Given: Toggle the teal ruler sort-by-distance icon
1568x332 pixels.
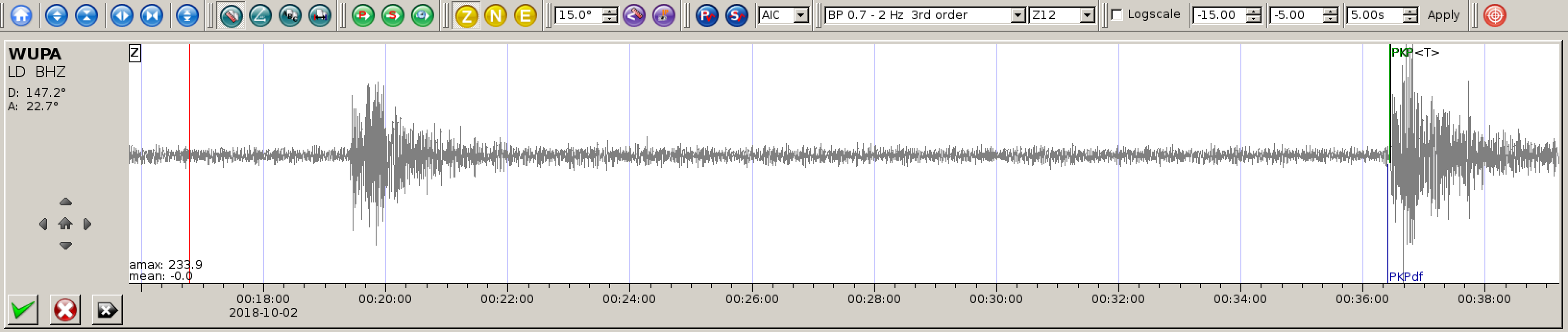Looking at the screenshot, I should point(231,15).
